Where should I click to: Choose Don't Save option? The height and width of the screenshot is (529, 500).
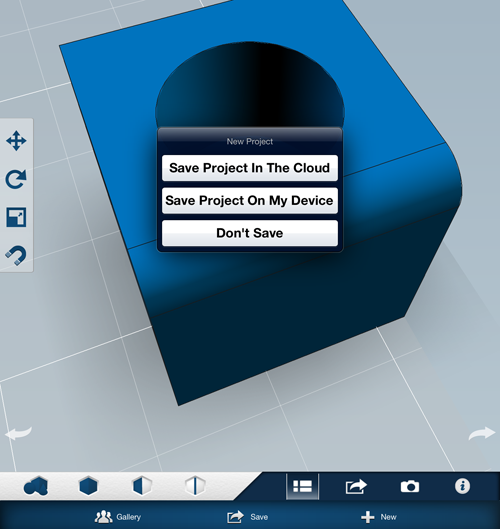250,233
